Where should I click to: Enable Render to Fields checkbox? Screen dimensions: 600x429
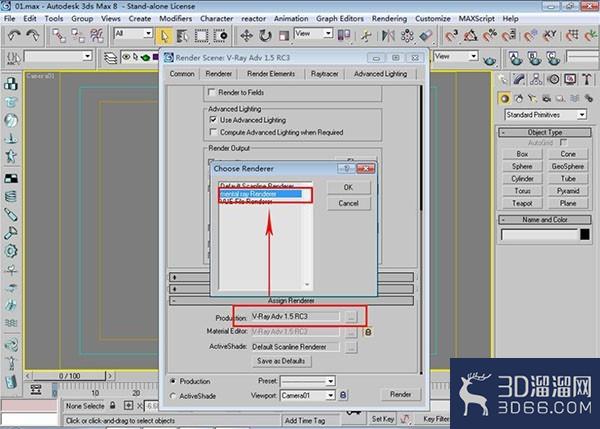(x=211, y=92)
